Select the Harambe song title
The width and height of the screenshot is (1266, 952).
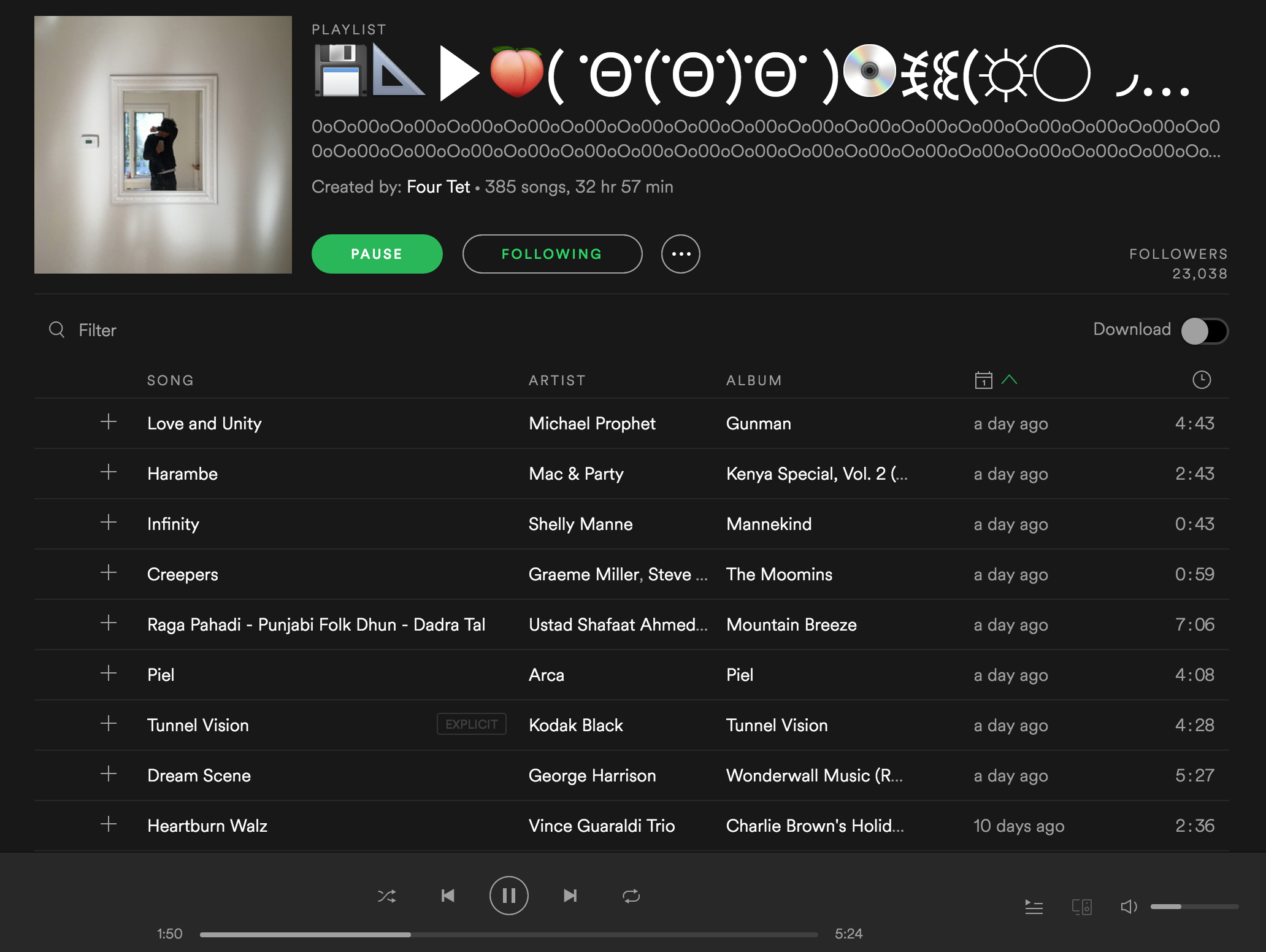[182, 474]
